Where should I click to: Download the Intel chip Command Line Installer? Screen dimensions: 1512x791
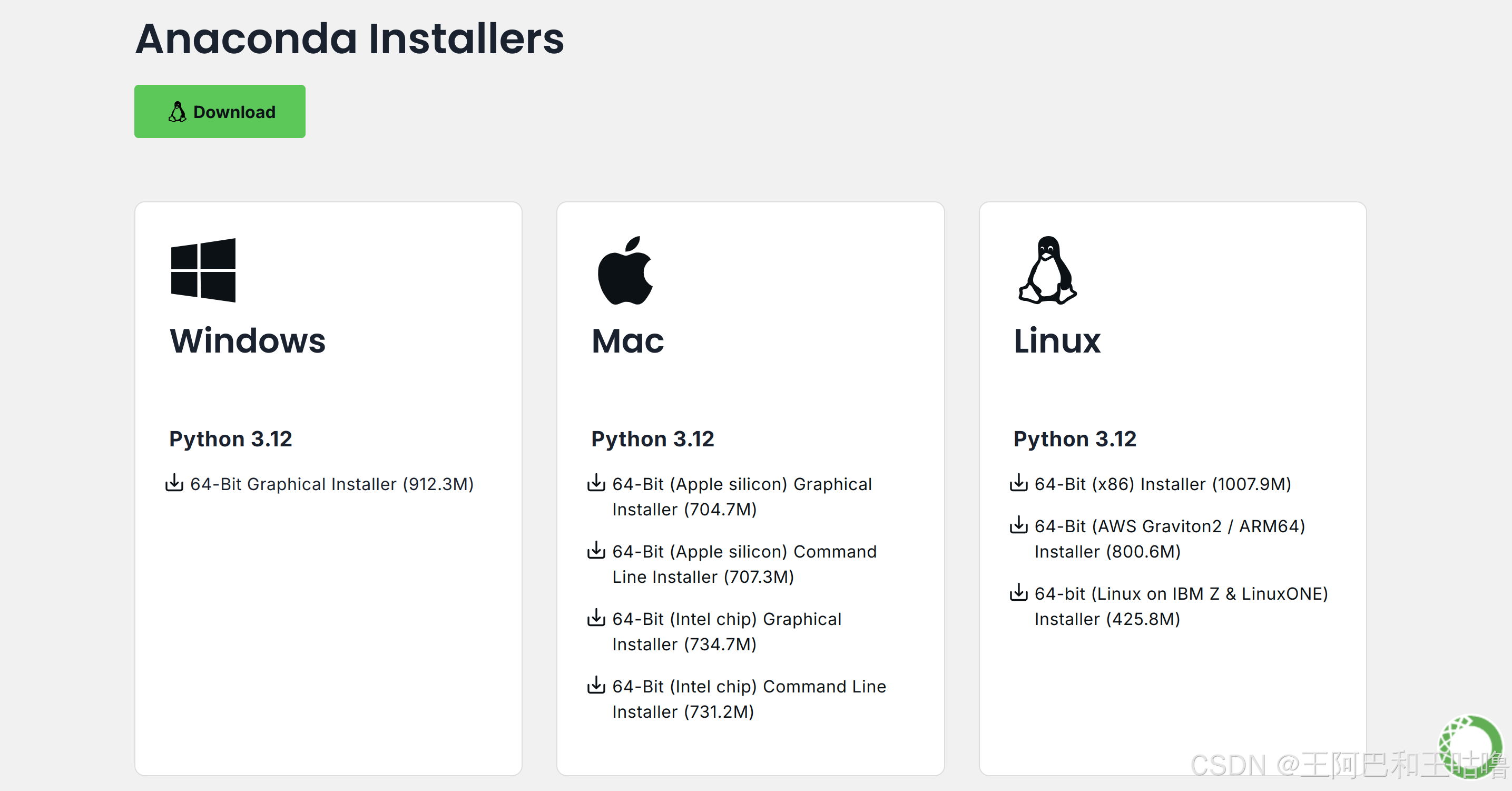749,699
